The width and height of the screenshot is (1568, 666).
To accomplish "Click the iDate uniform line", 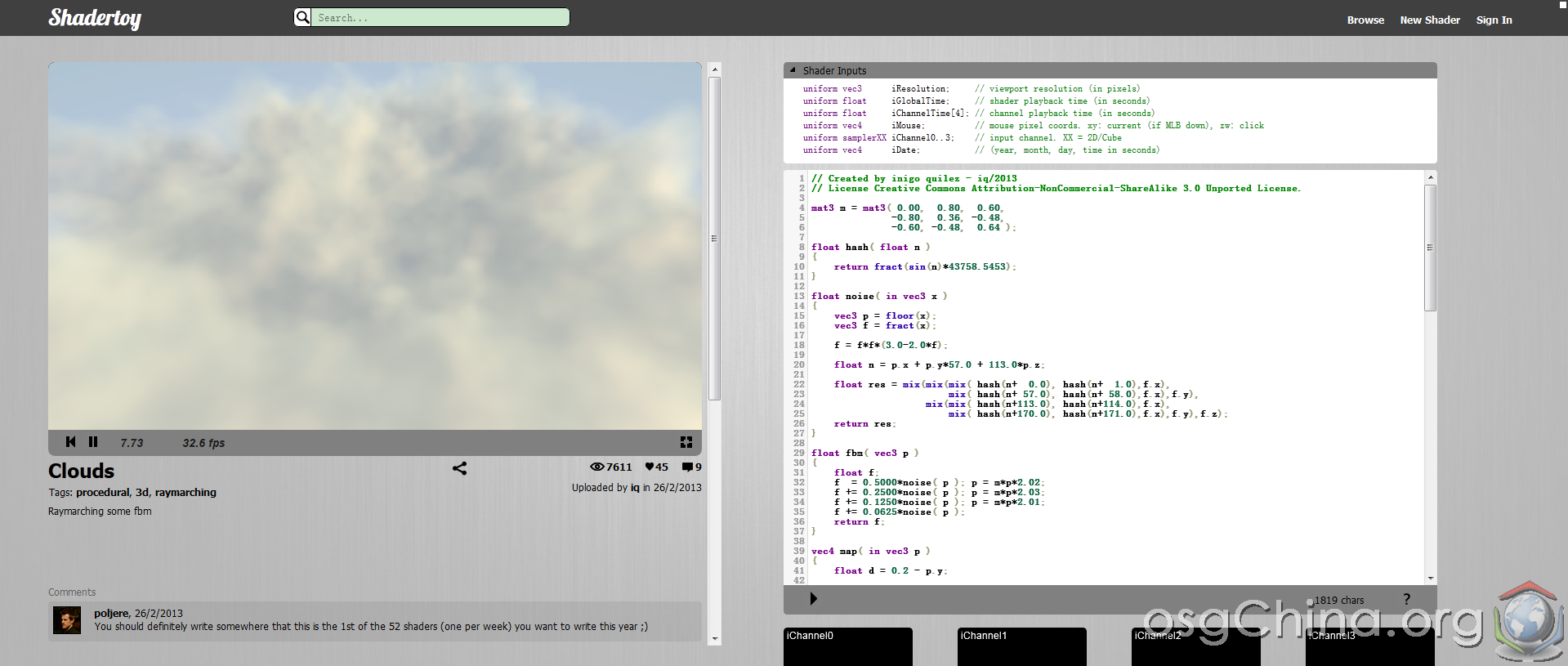I will point(981,150).
